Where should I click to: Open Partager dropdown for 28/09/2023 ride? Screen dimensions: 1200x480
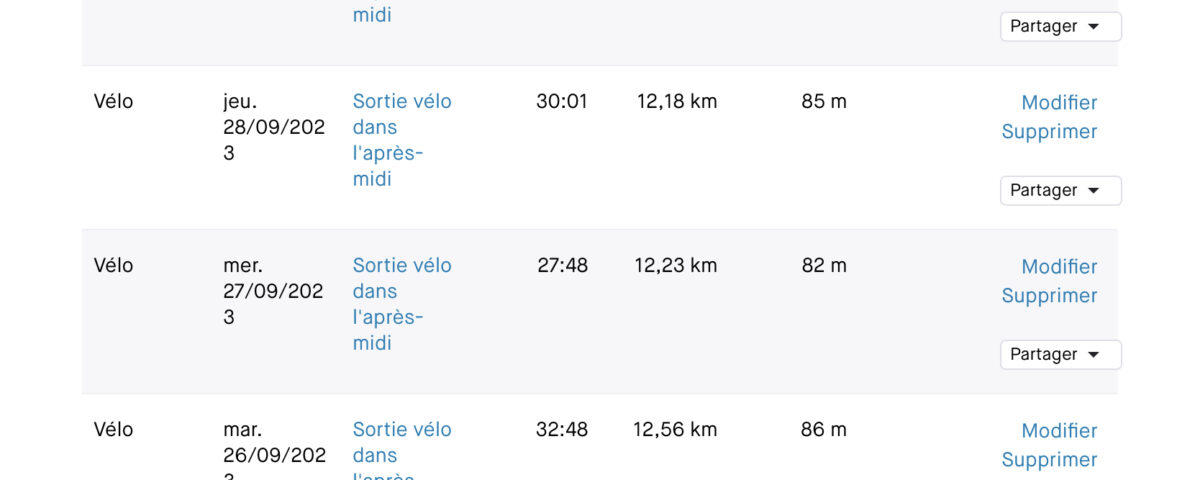click(1060, 190)
